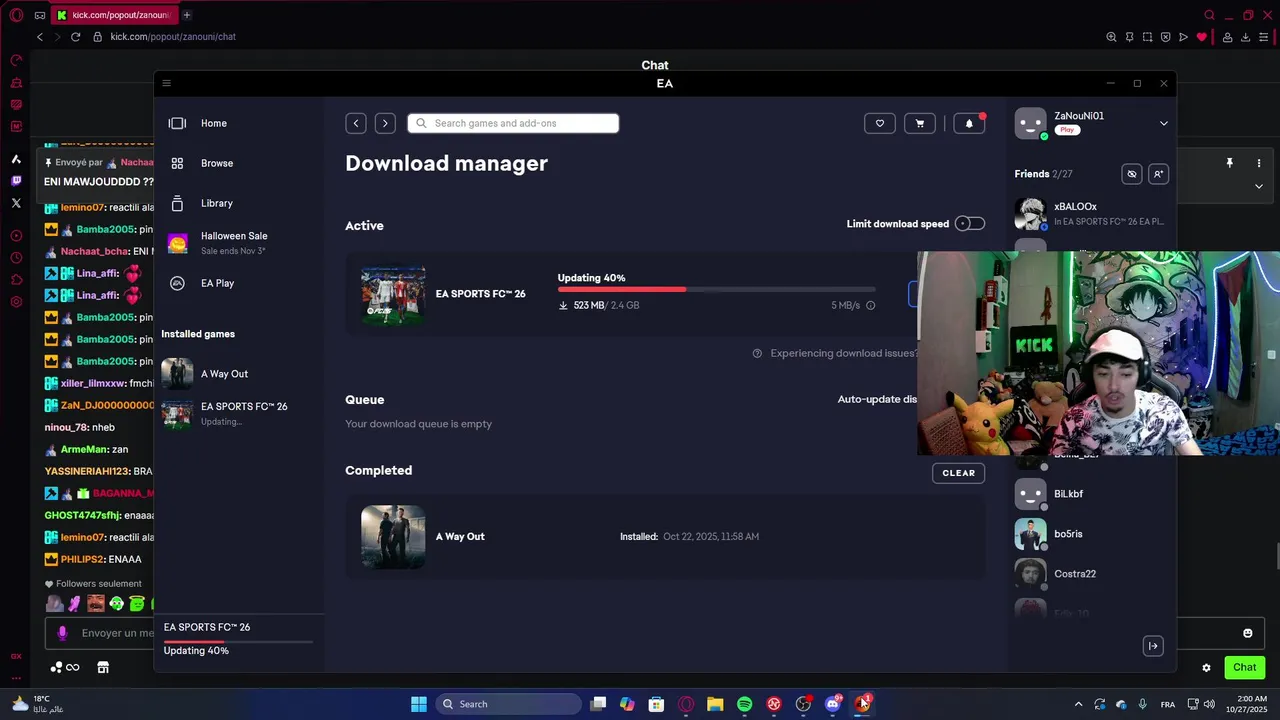Screen dimensions: 1280x720
Task: Collapse the friends panel arrow button
Action: click(1153, 646)
